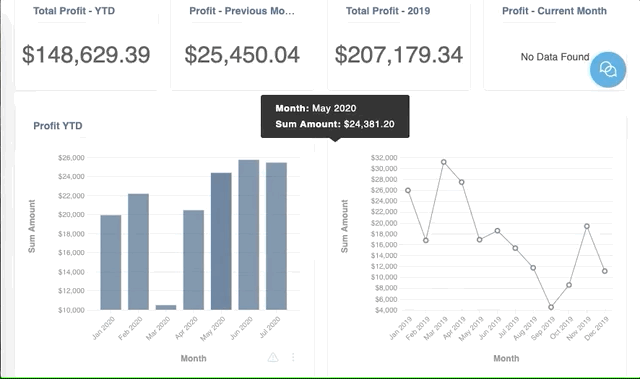Open the three-dot menu of Profit YTD chart
The image size is (640, 379).
point(293,357)
